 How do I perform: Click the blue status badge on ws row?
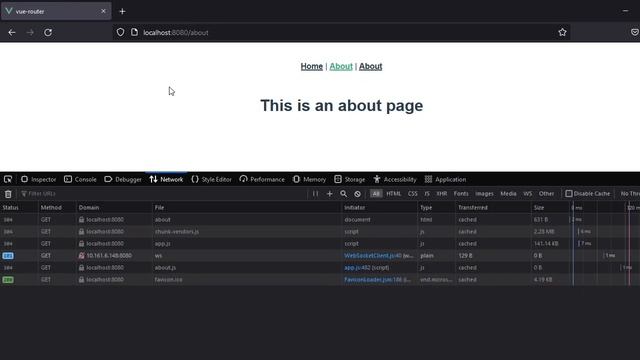coord(8,256)
